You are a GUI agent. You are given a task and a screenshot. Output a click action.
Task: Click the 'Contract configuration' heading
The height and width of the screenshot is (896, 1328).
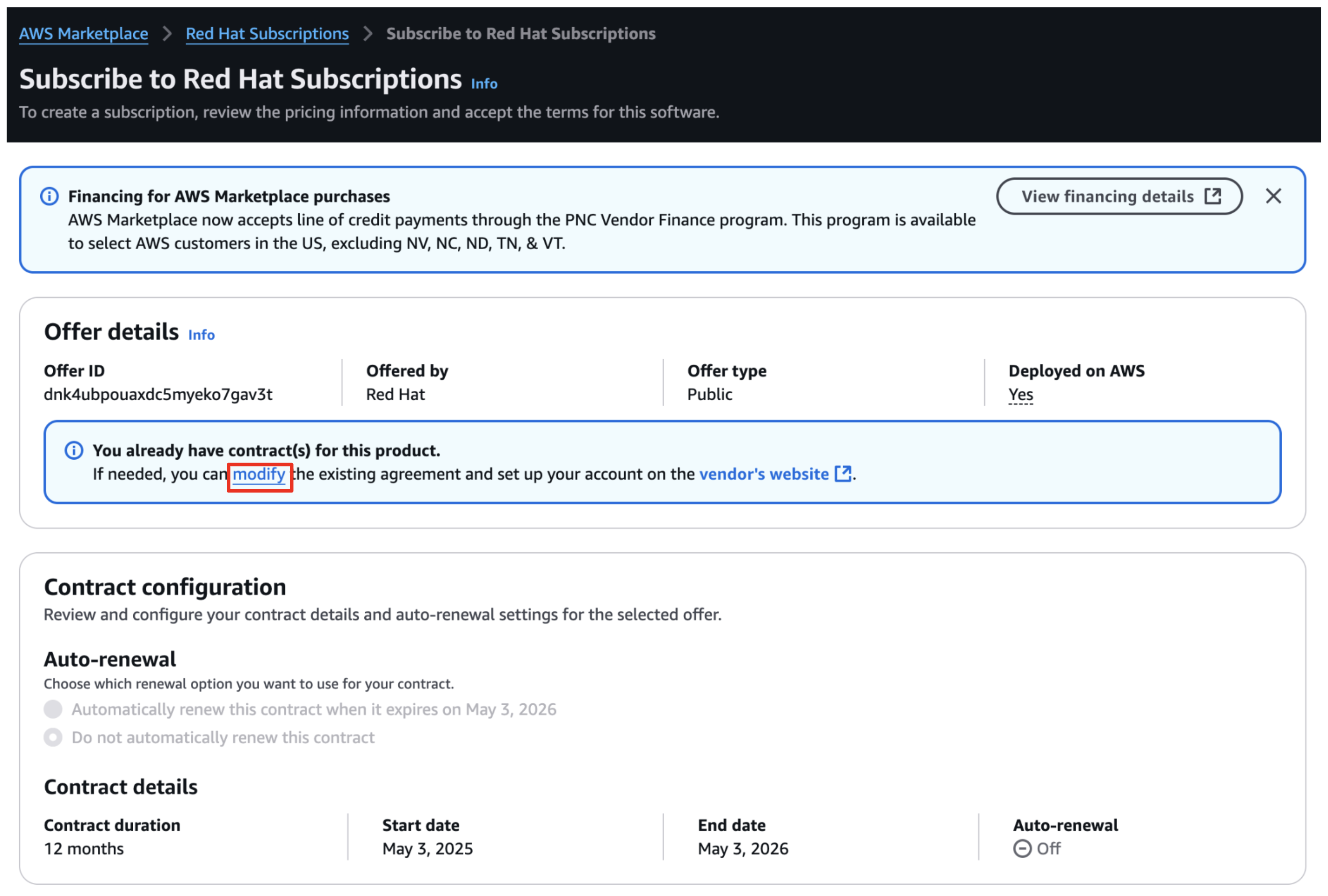tap(165, 587)
